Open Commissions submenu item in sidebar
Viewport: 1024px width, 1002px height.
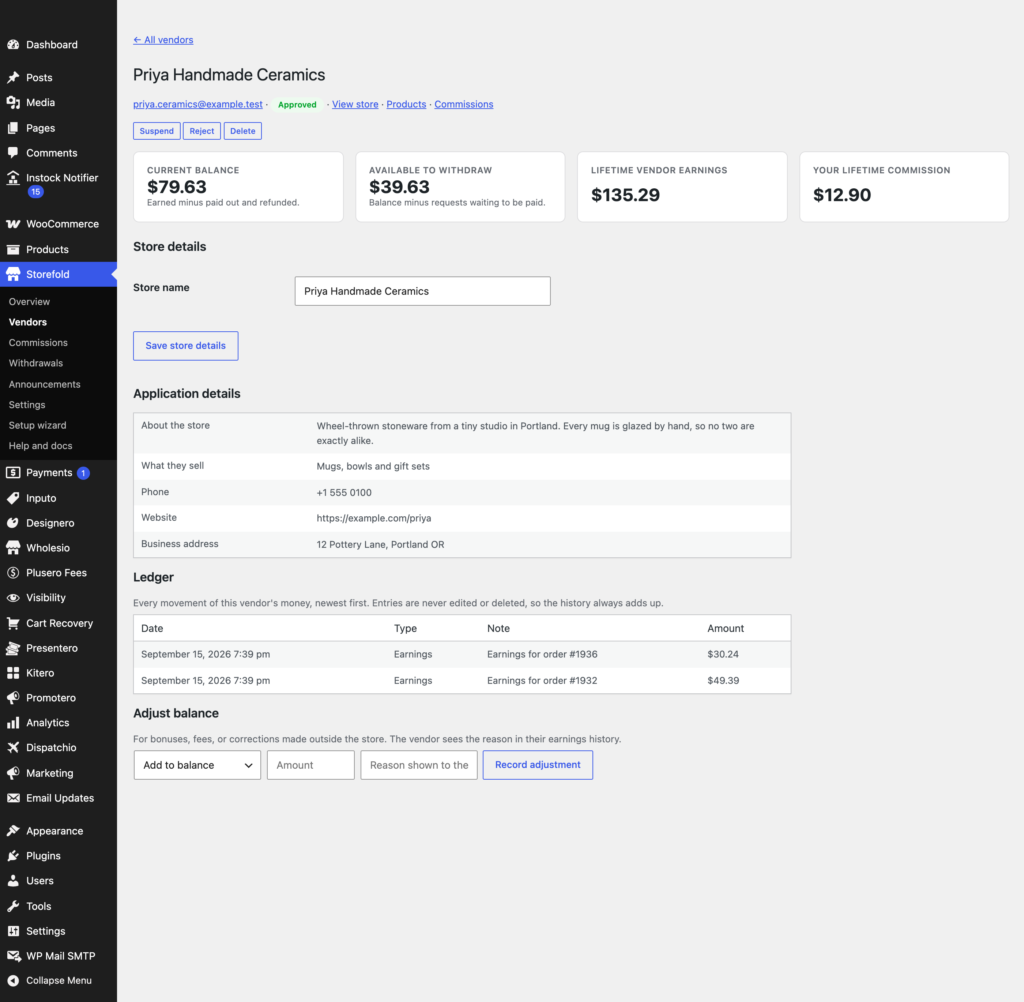[38, 342]
